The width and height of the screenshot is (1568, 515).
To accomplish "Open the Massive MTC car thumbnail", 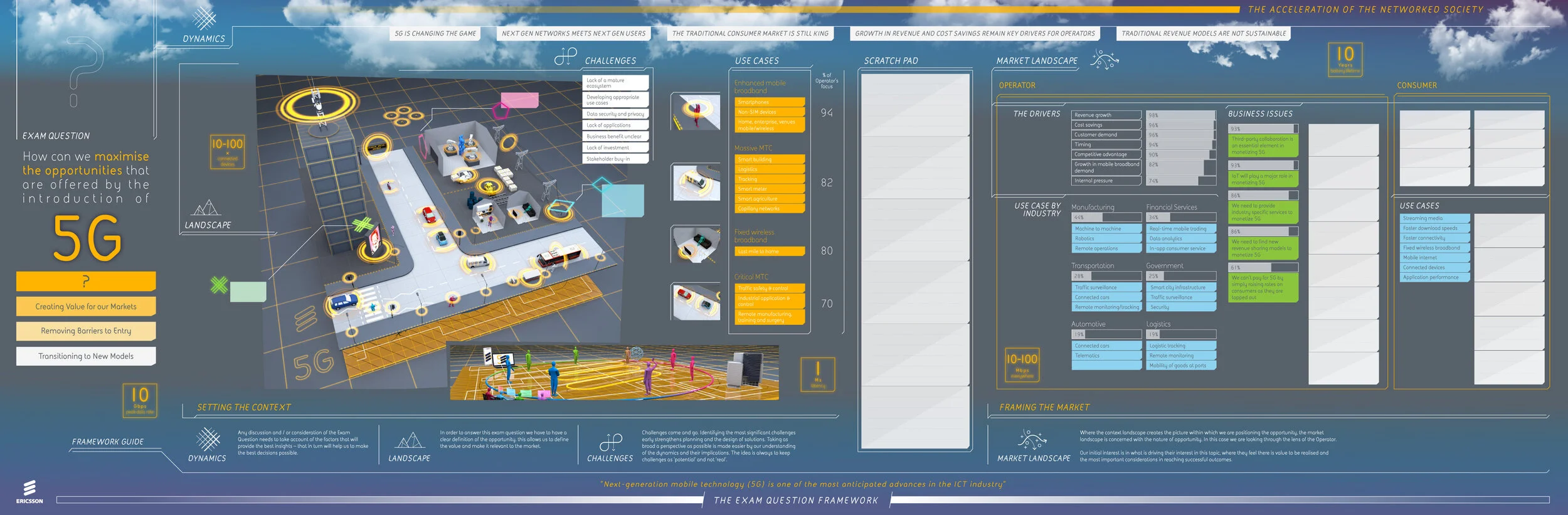I will click(695, 182).
